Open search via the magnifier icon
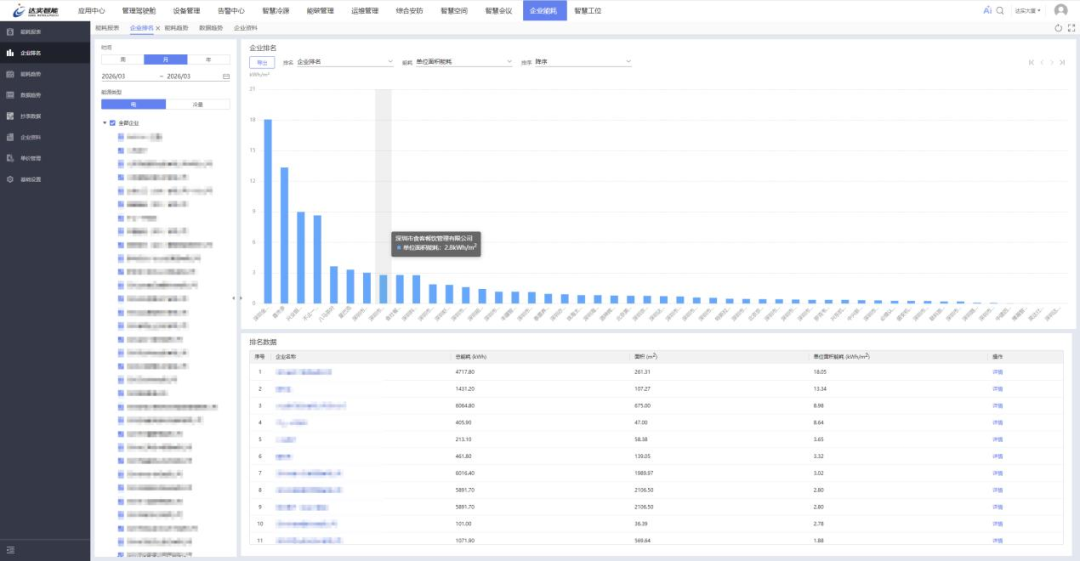Viewport: 1080px width, 561px height. point(1000,10)
